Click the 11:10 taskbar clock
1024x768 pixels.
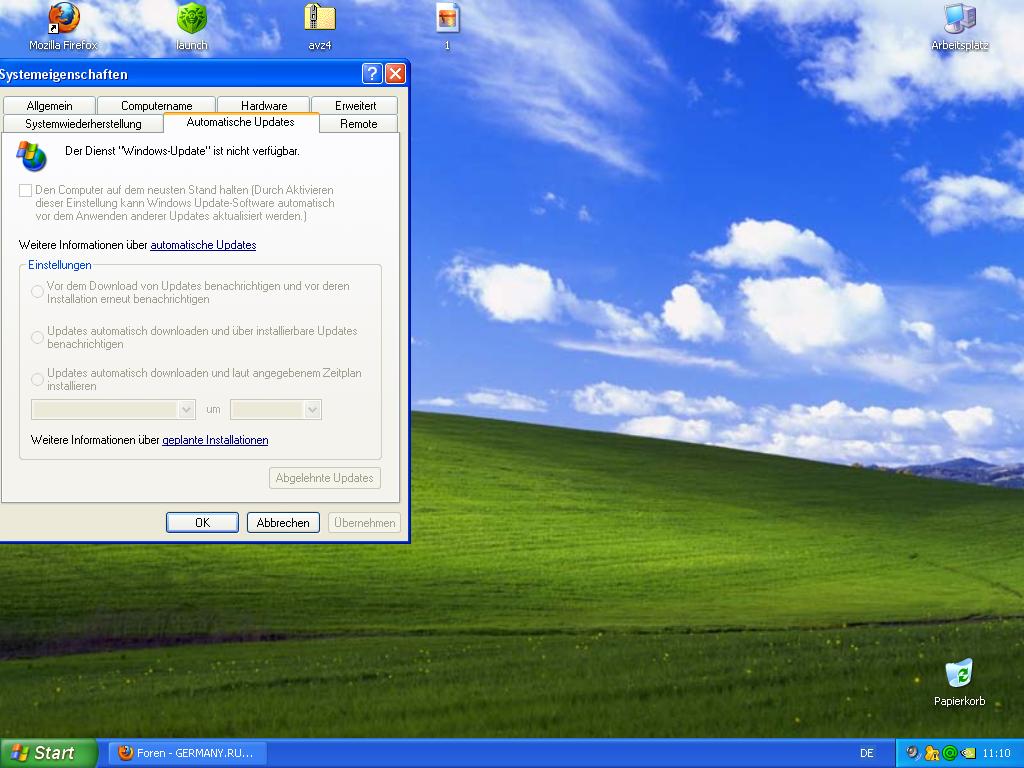(x=996, y=753)
